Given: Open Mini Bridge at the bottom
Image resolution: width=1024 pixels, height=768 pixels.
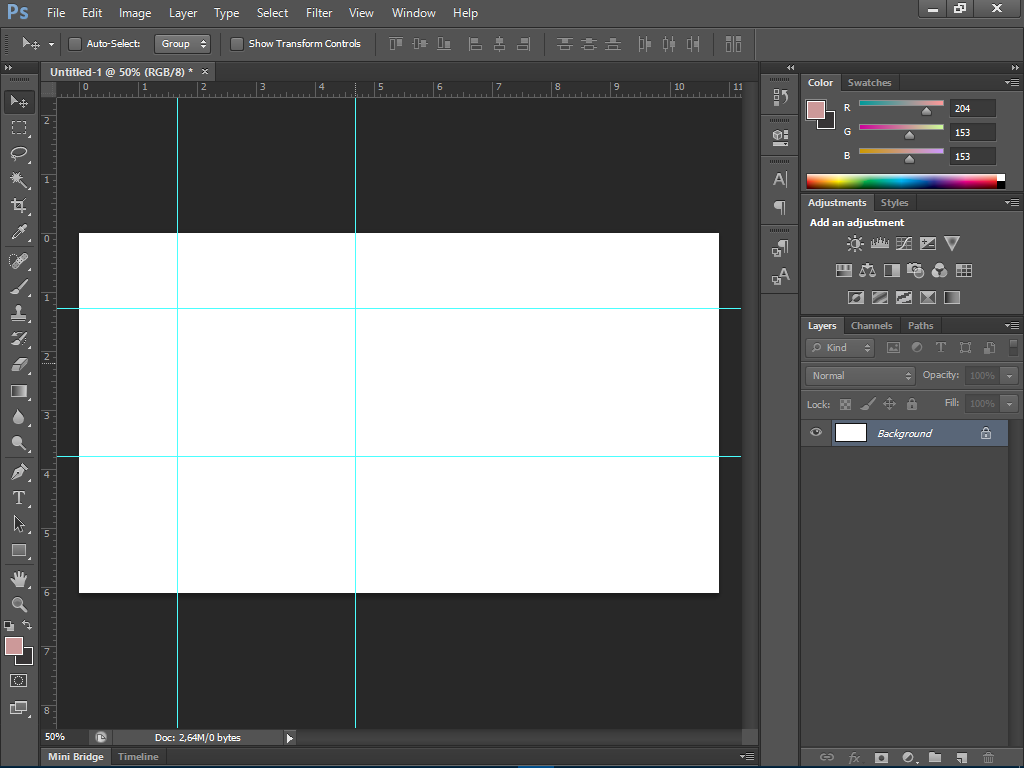Looking at the screenshot, I should click(x=74, y=756).
